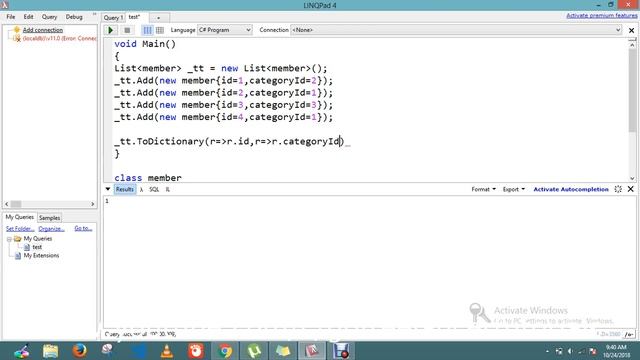Open the Connection dropdown showing None

pyautogui.click(x=456, y=30)
